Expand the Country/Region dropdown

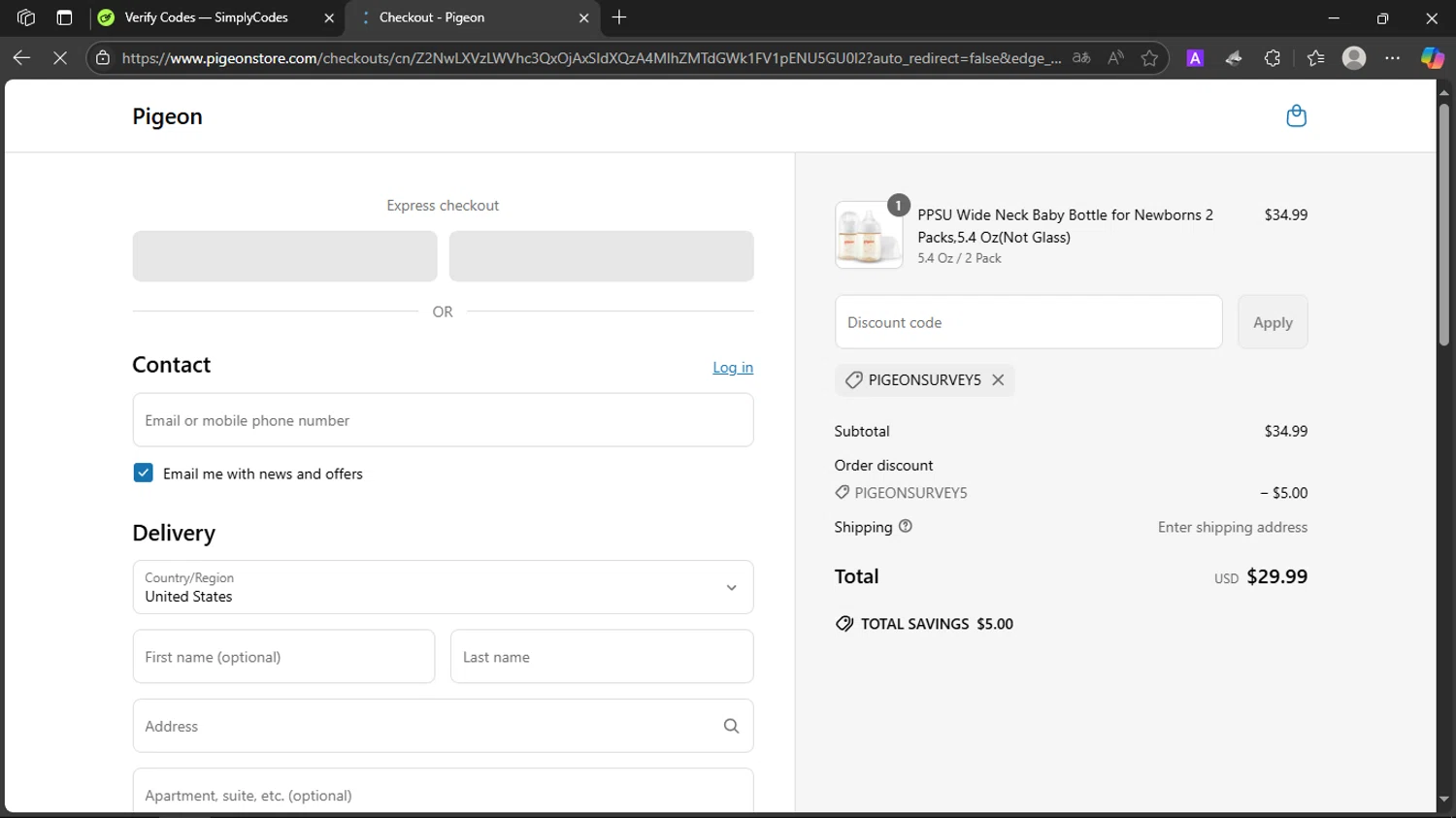(443, 587)
